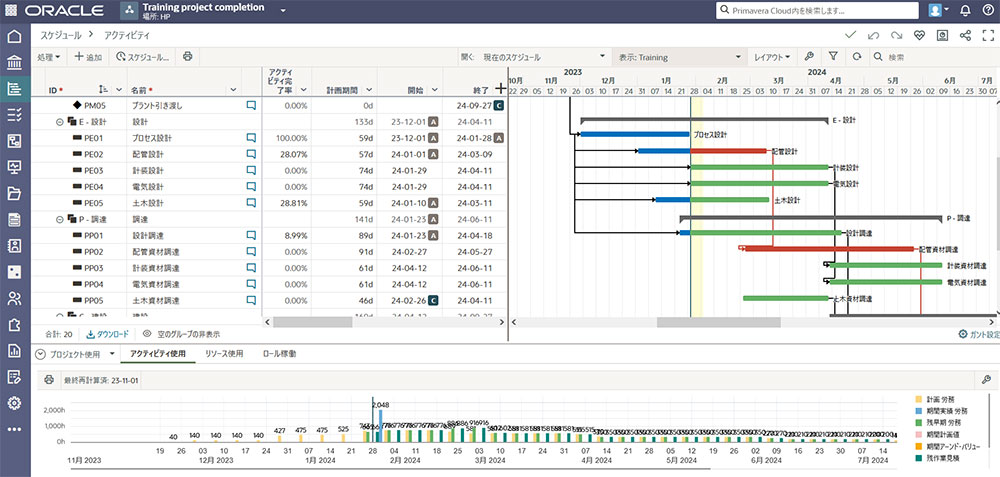Select the schedule Gantt sidebar icon
The height and width of the screenshot is (477, 1000).
[14, 89]
